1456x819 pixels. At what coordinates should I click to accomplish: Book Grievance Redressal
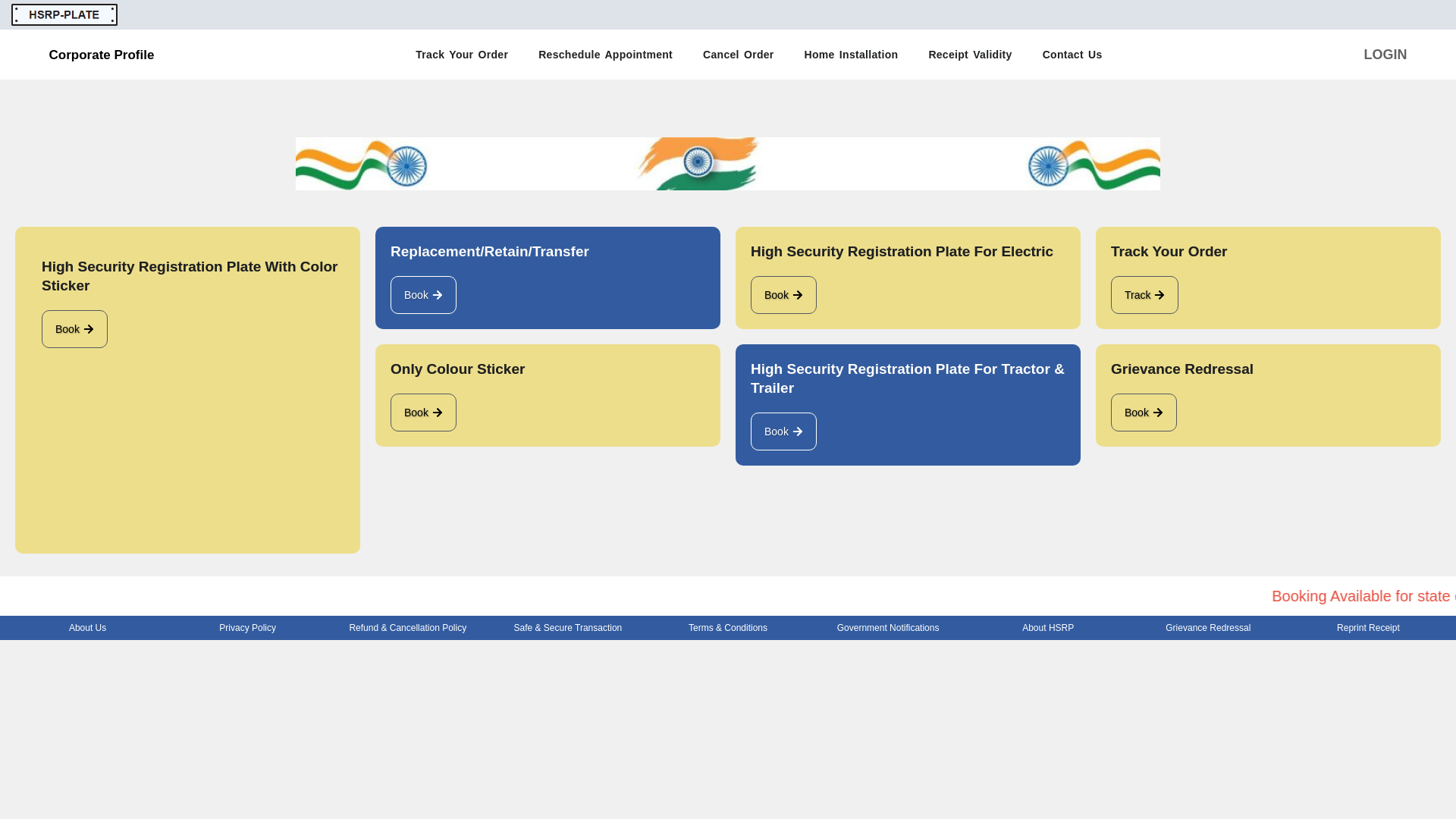pos(1144,413)
